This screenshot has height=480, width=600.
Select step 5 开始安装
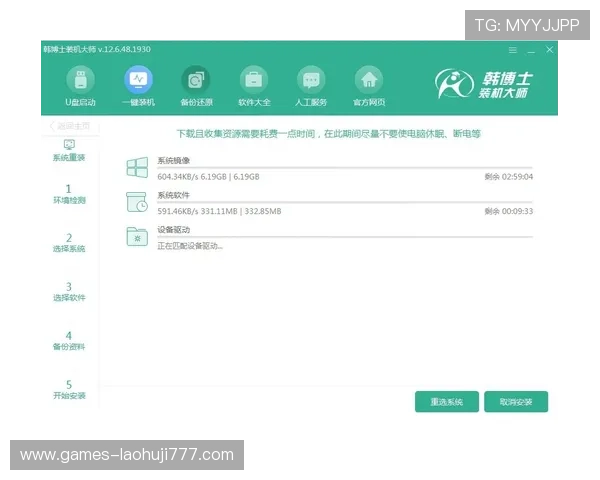(69, 390)
